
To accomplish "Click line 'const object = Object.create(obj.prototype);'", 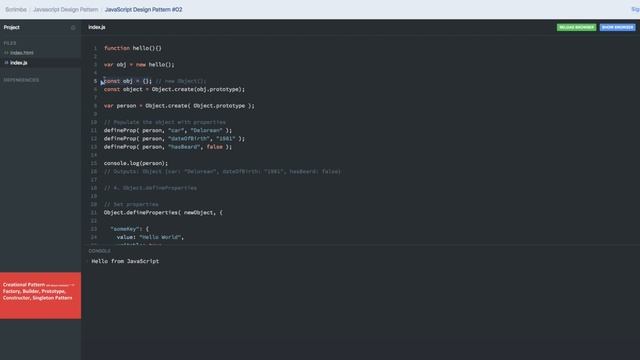I will 174,89.
